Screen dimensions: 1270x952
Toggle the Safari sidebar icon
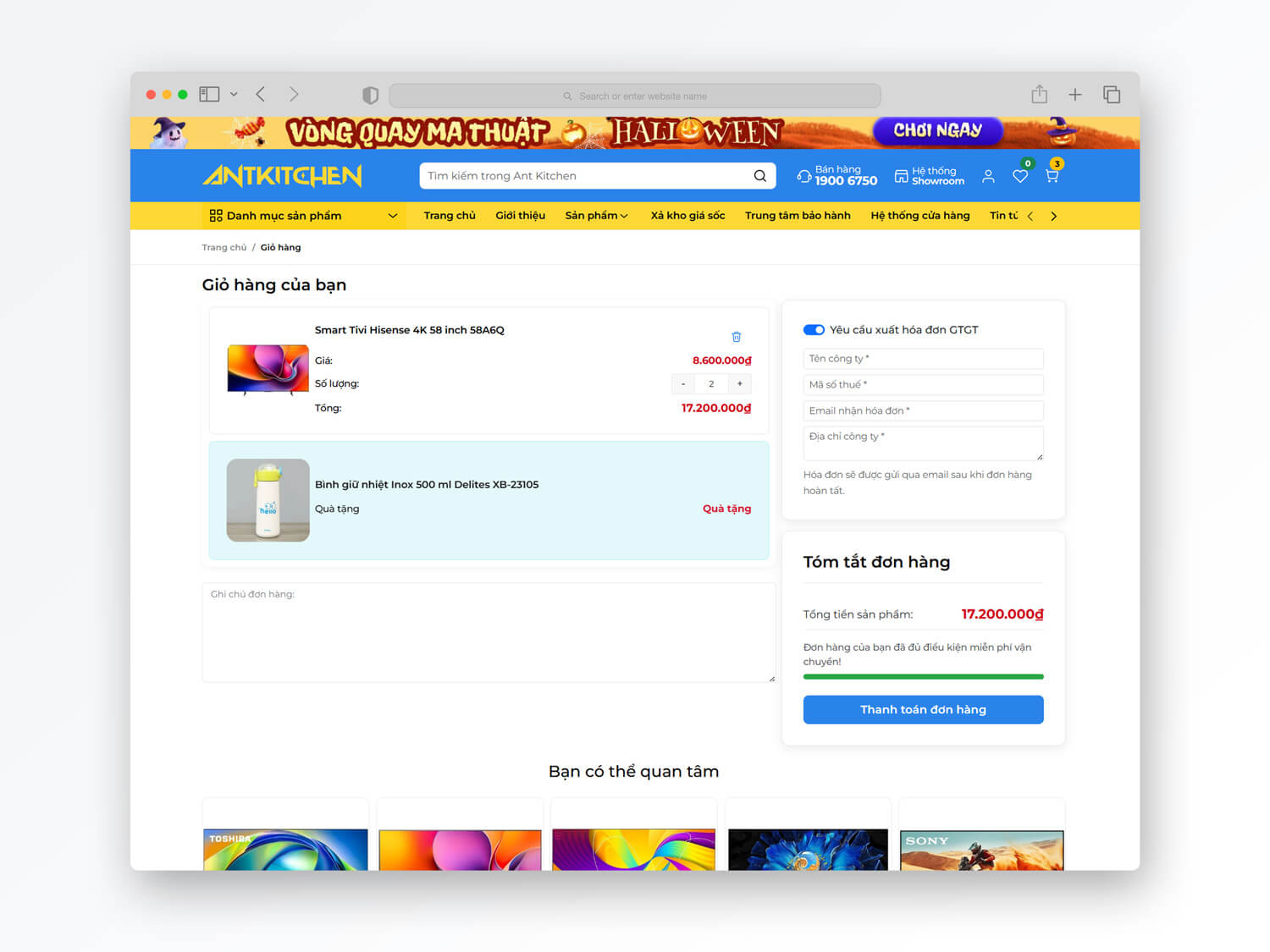(x=209, y=94)
